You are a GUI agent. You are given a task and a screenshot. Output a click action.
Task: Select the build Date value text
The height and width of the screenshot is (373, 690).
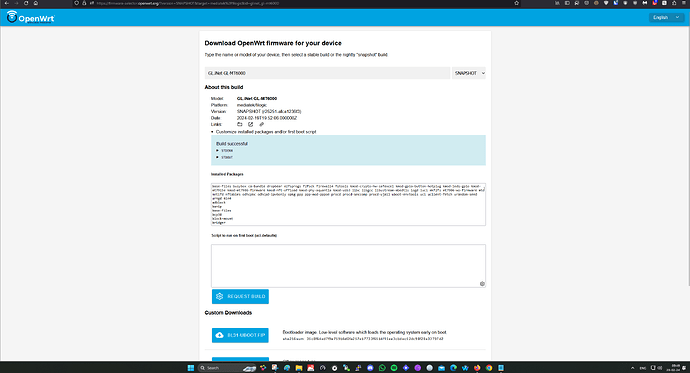pos(267,118)
